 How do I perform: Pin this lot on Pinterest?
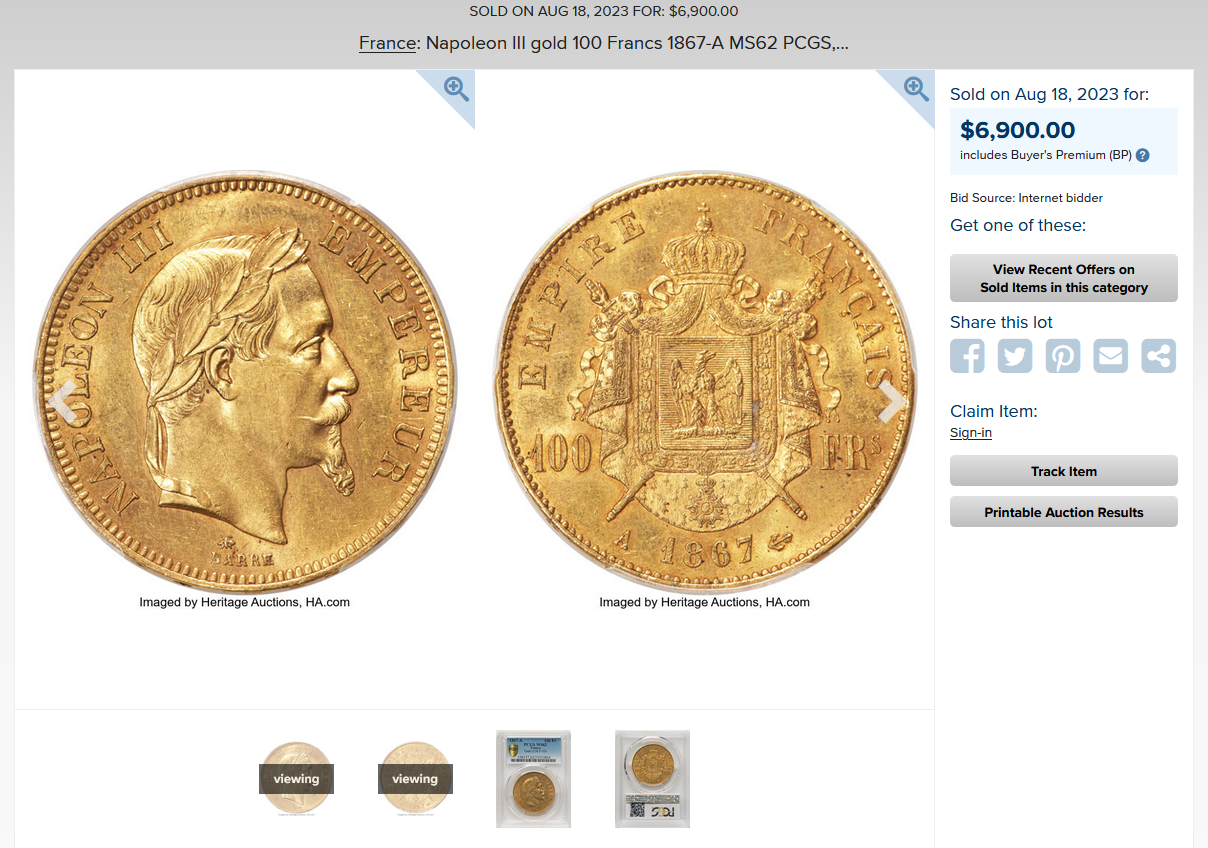[x=1063, y=356]
